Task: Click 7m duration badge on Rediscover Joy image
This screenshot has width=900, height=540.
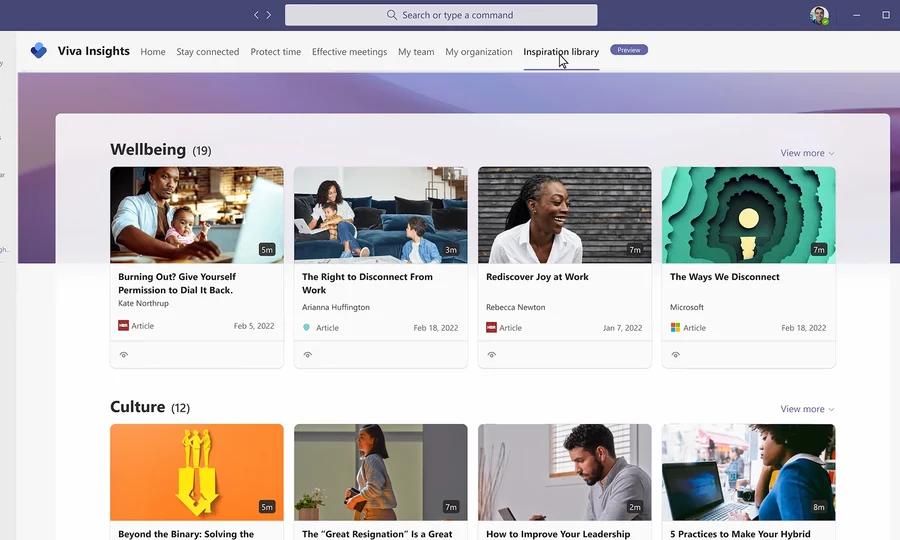Action: pos(635,250)
